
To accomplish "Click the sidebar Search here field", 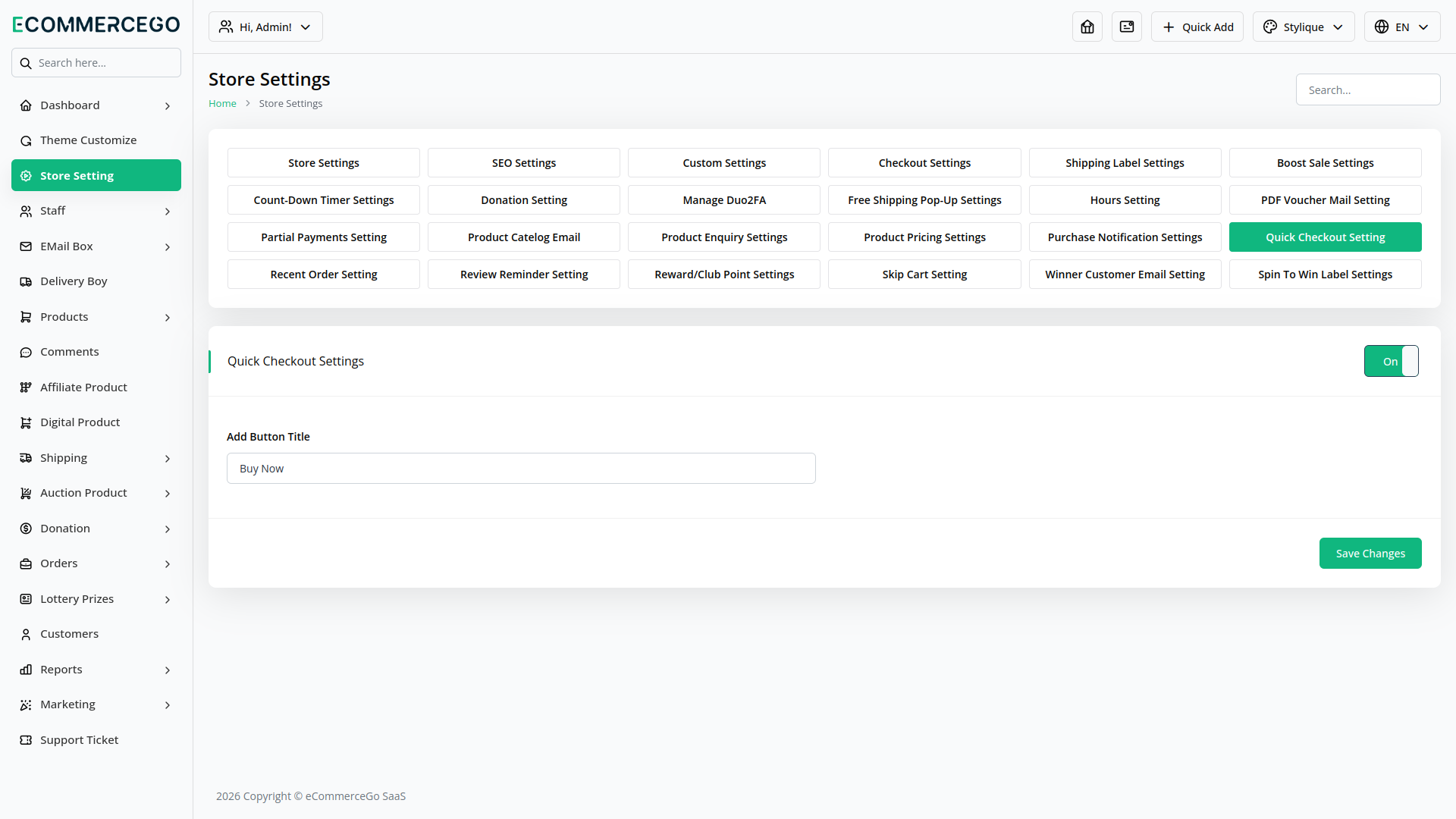I will click(x=96, y=62).
